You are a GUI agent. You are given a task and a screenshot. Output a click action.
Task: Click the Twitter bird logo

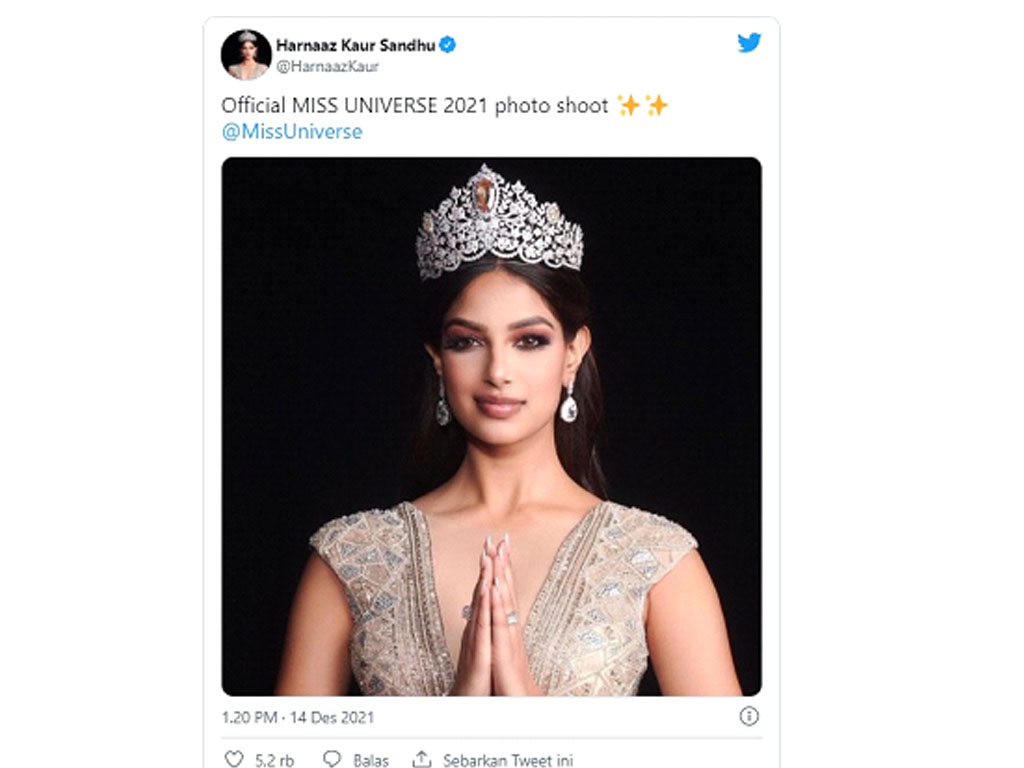(749, 42)
